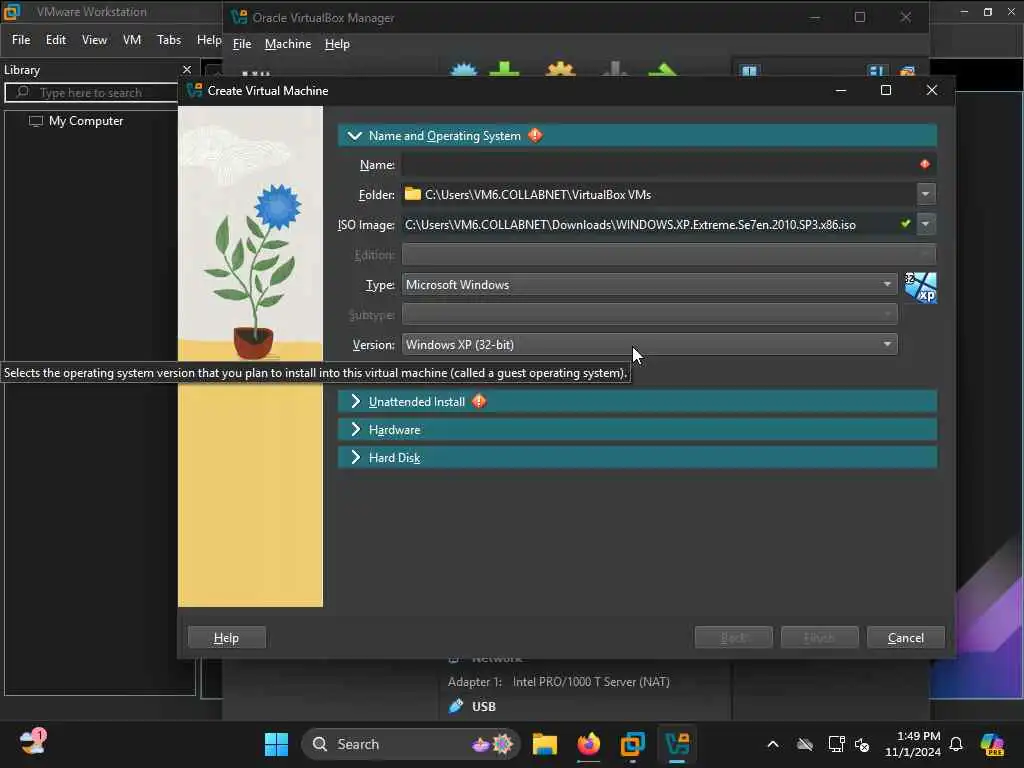Click the warning icon beside Unattended Install
Screen dimensions: 1024x768
tap(479, 401)
